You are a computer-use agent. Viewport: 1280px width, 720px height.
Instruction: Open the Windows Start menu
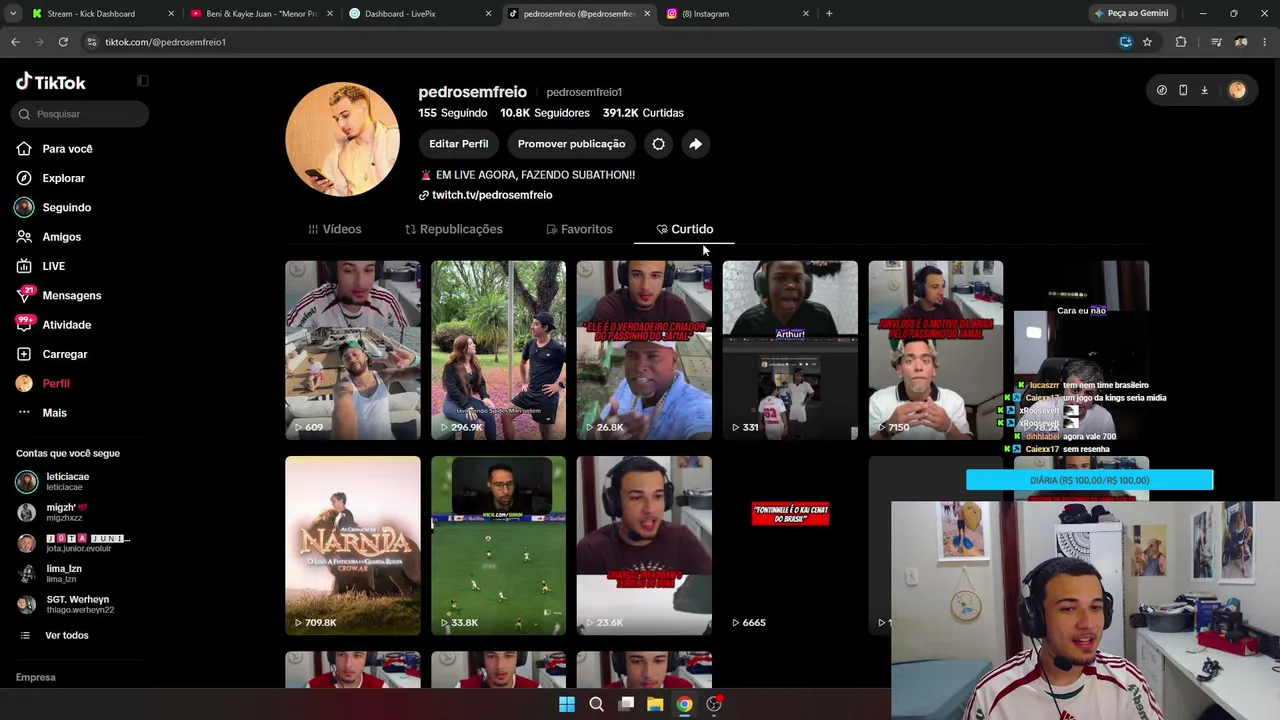coord(567,704)
